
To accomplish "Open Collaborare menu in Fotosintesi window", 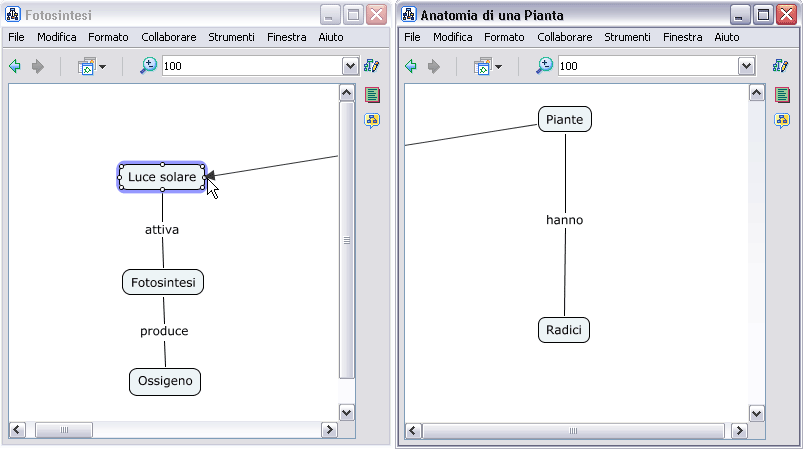I will point(168,37).
